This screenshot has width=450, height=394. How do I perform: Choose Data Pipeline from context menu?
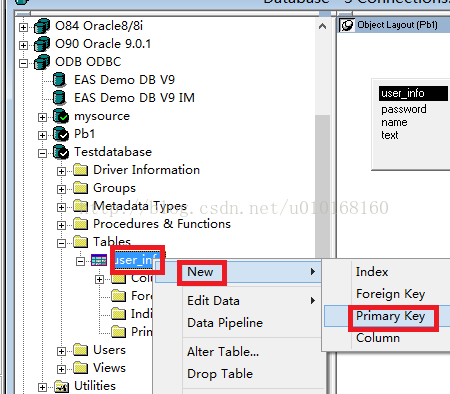pyautogui.click(x=238, y=323)
